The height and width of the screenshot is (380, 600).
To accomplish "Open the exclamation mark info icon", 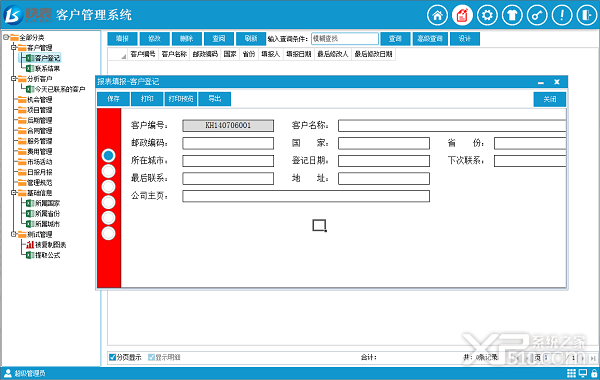I will [562, 15].
